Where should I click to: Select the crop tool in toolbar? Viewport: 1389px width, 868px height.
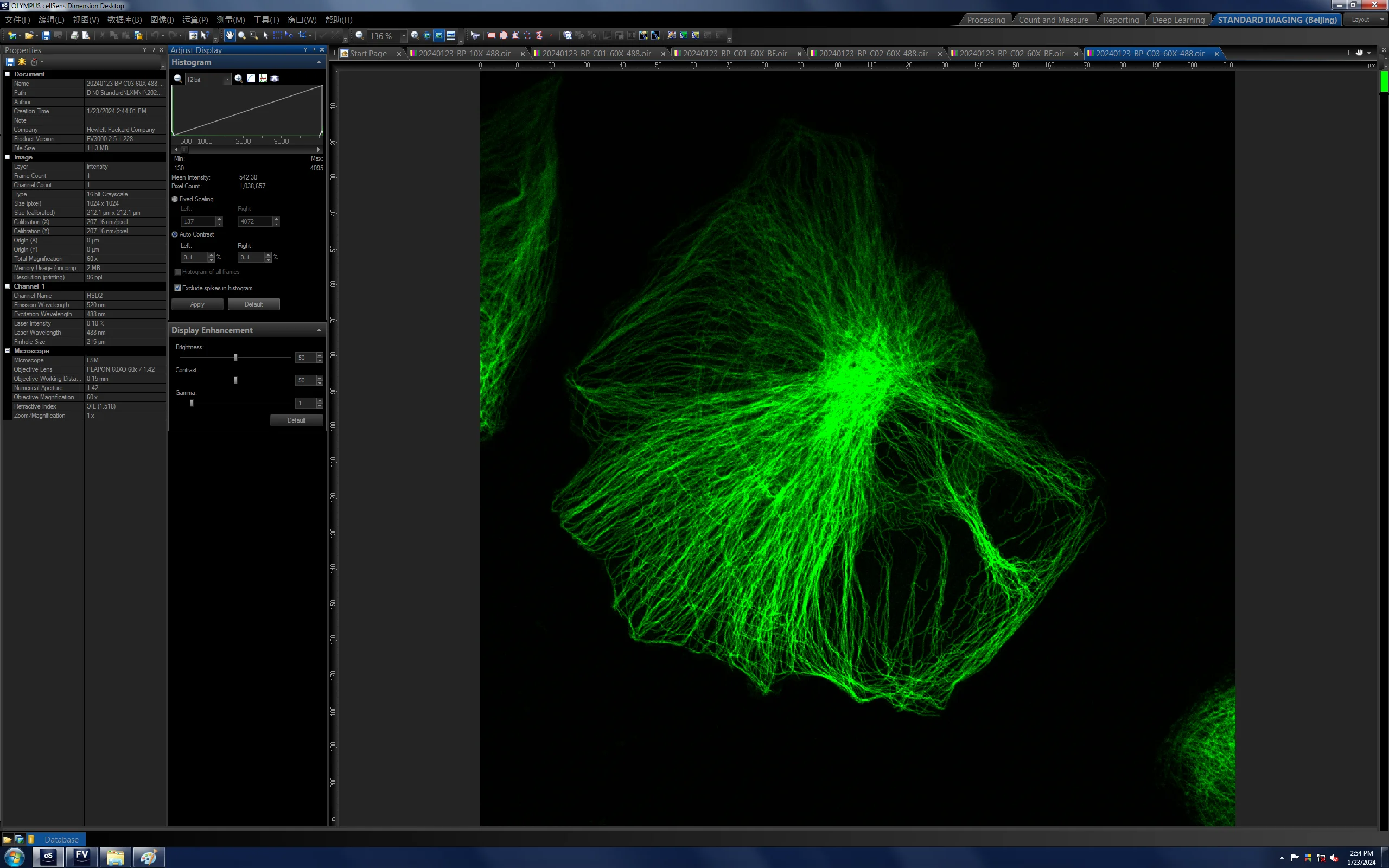tap(302, 35)
